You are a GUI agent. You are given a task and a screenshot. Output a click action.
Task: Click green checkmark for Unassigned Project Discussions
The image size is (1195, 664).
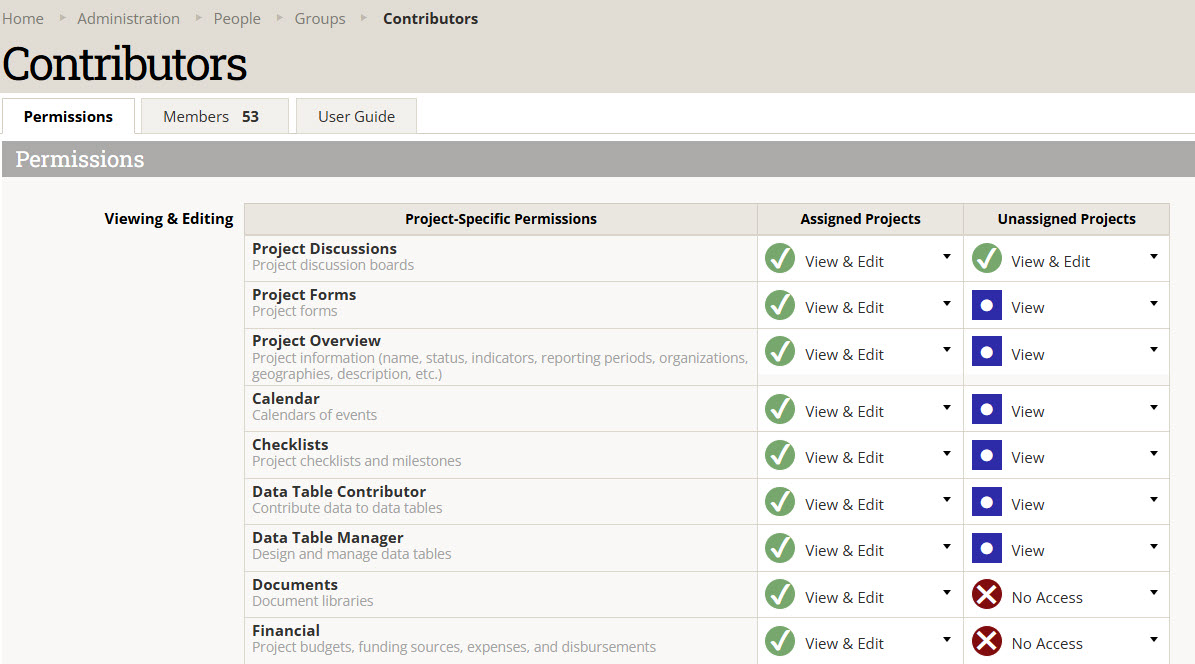(x=987, y=259)
